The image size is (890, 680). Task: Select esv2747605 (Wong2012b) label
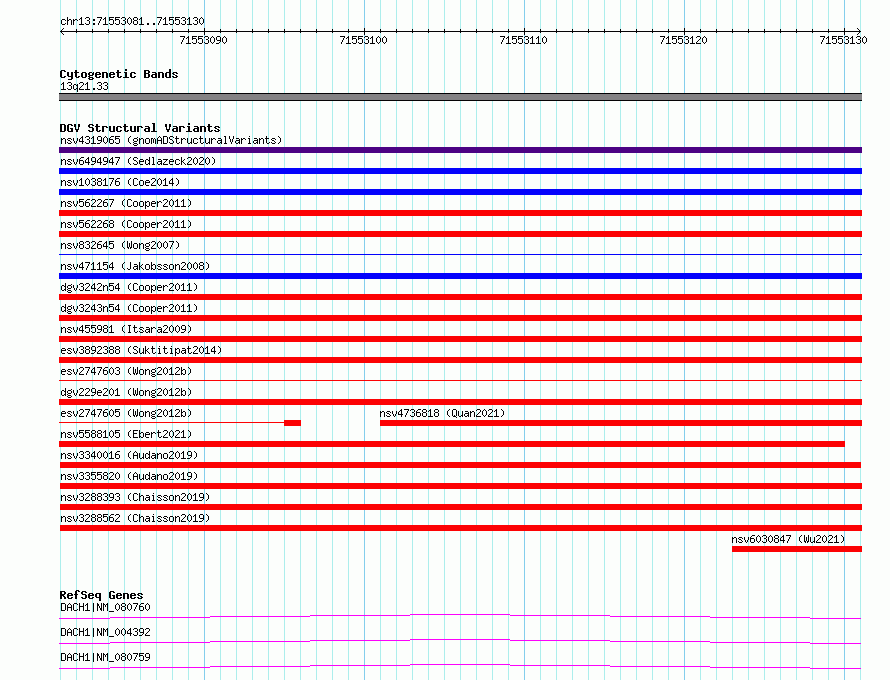126,413
